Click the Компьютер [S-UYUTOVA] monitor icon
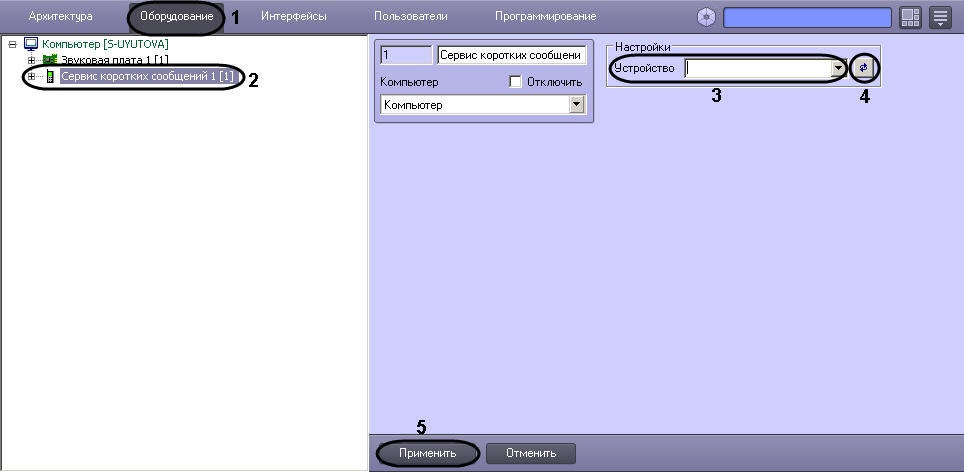This screenshot has width=964, height=472. point(30,45)
